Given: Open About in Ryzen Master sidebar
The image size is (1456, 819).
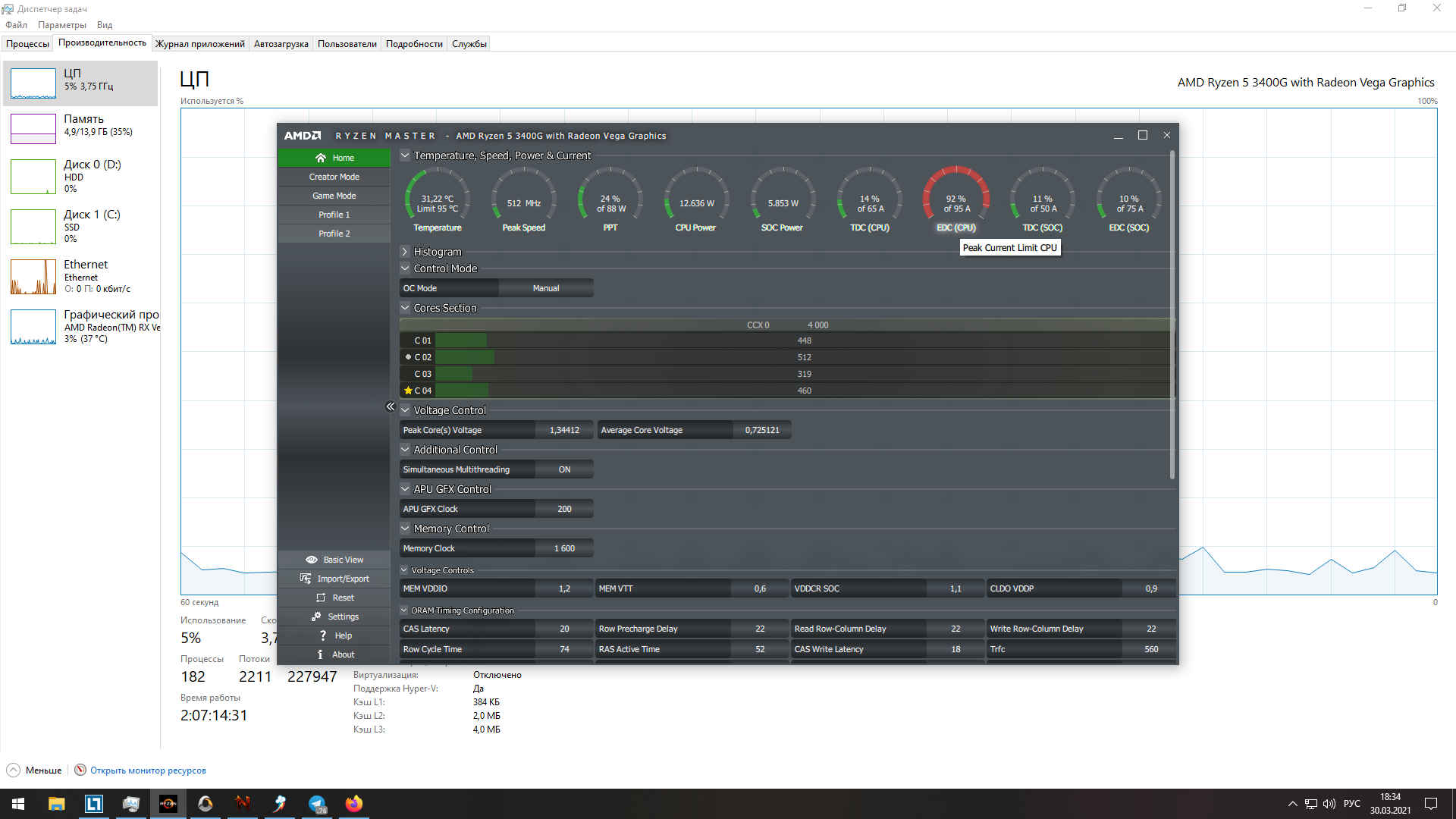Looking at the screenshot, I should click(334, 654).
